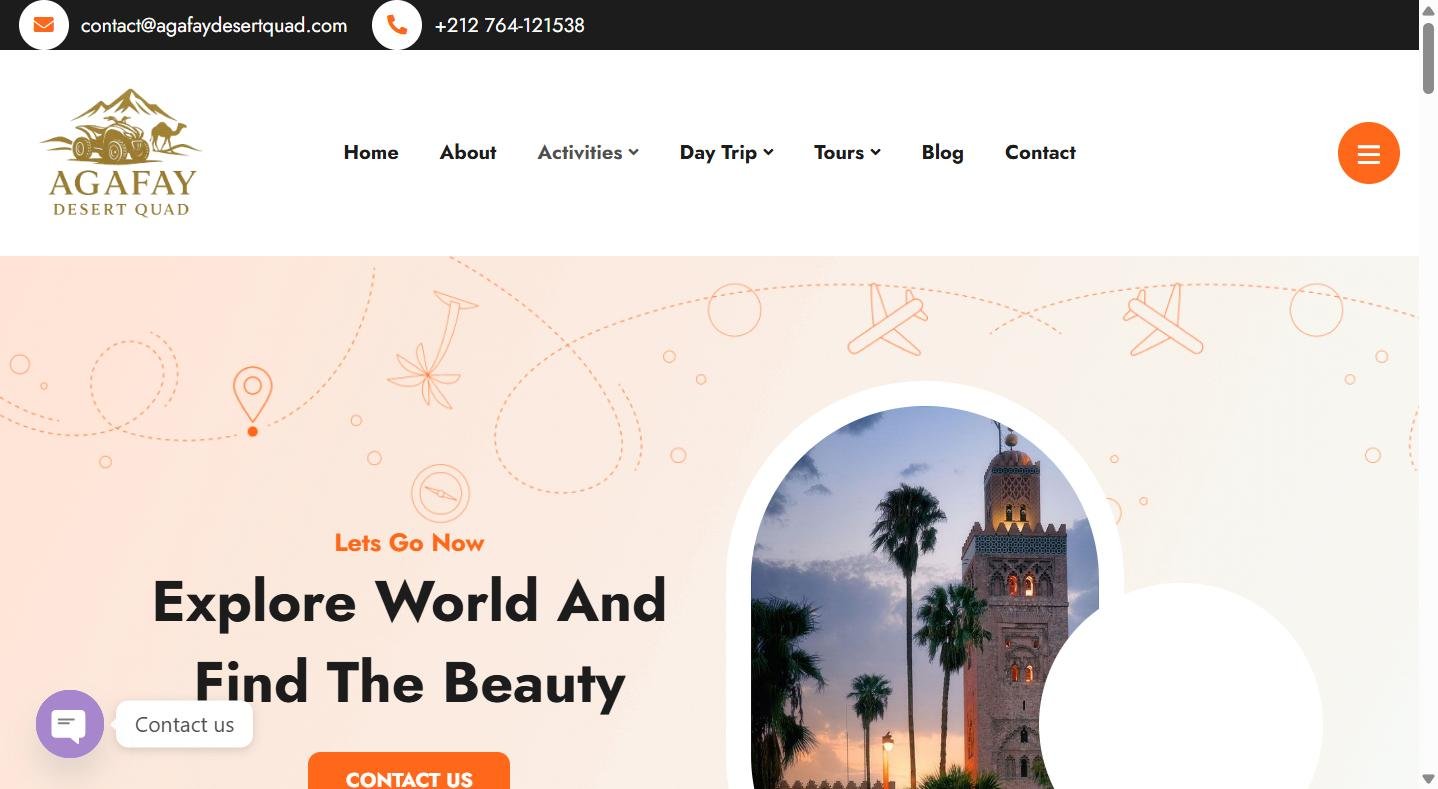Viewport: 1438px width, 789px height.
Task: Expand the Day Trip dropdown menu
Action: [727, 152]
